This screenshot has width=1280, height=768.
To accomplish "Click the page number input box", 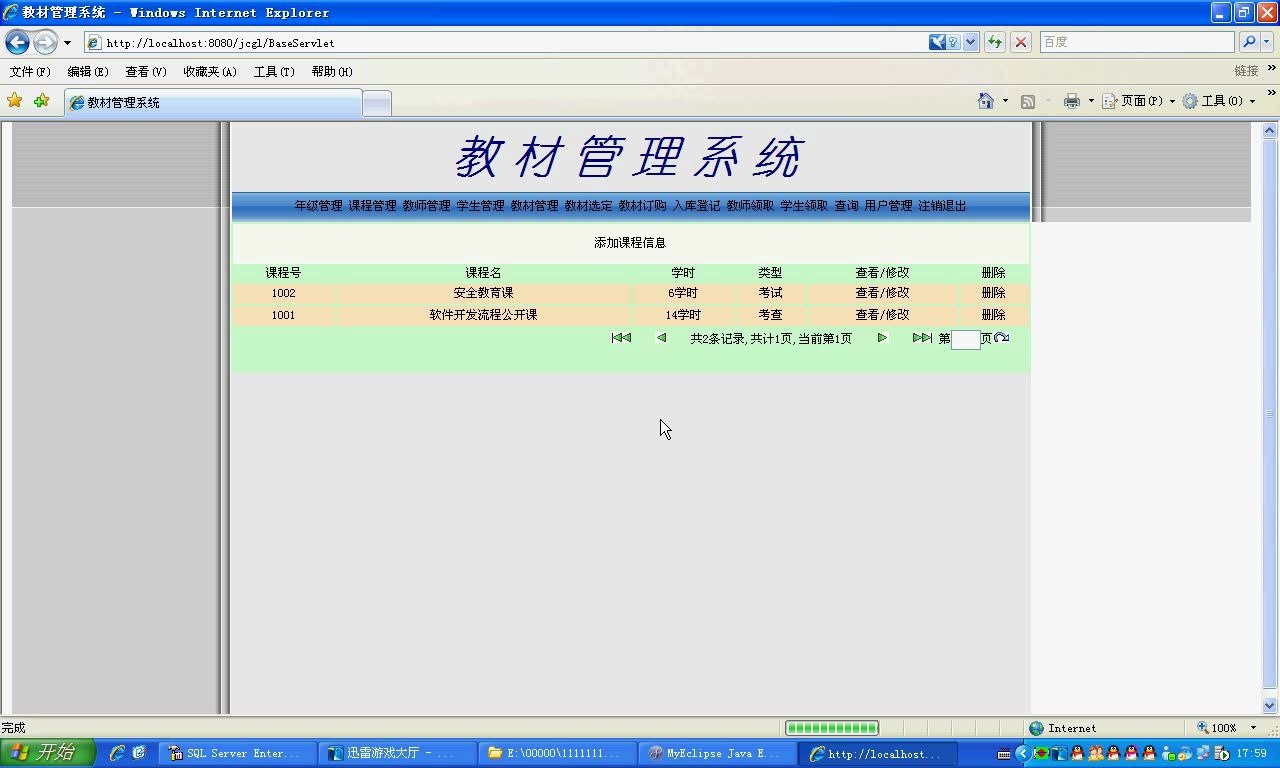I will coord(965,340).
